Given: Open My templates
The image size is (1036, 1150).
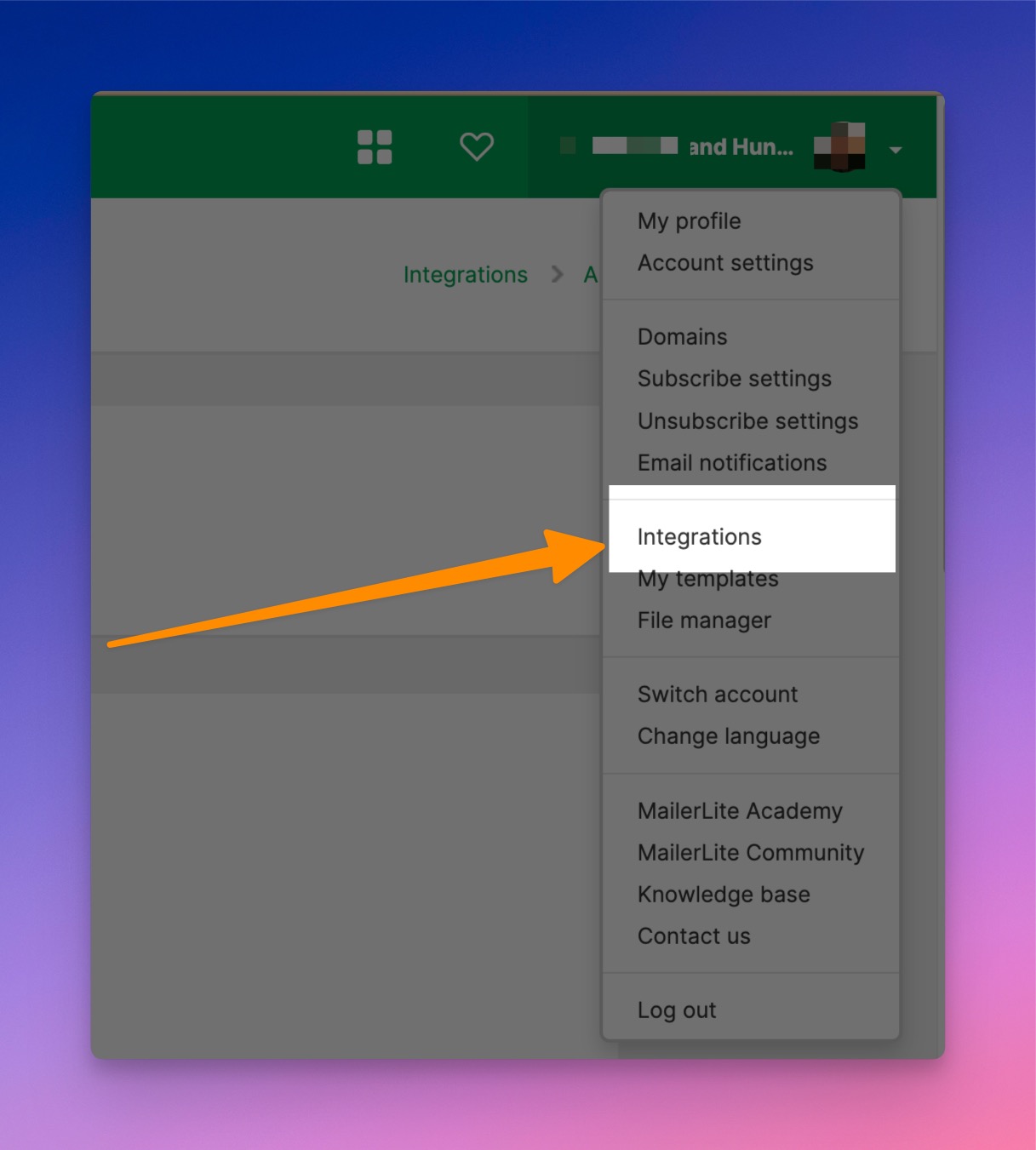Looking at the screenshot, I should (707, 580).
